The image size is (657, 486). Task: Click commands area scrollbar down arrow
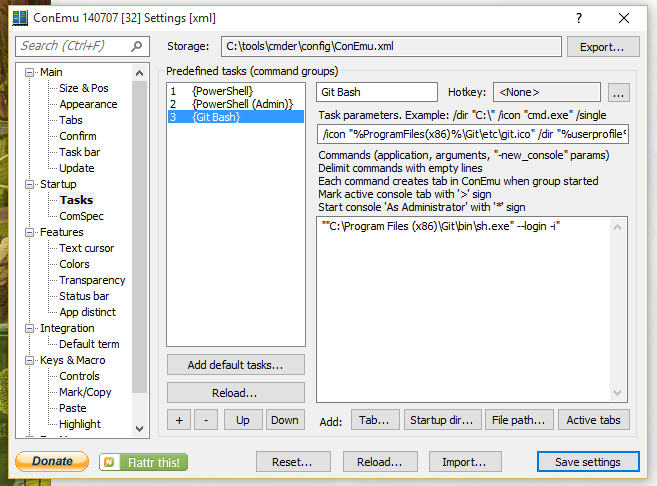click(617, 393)
